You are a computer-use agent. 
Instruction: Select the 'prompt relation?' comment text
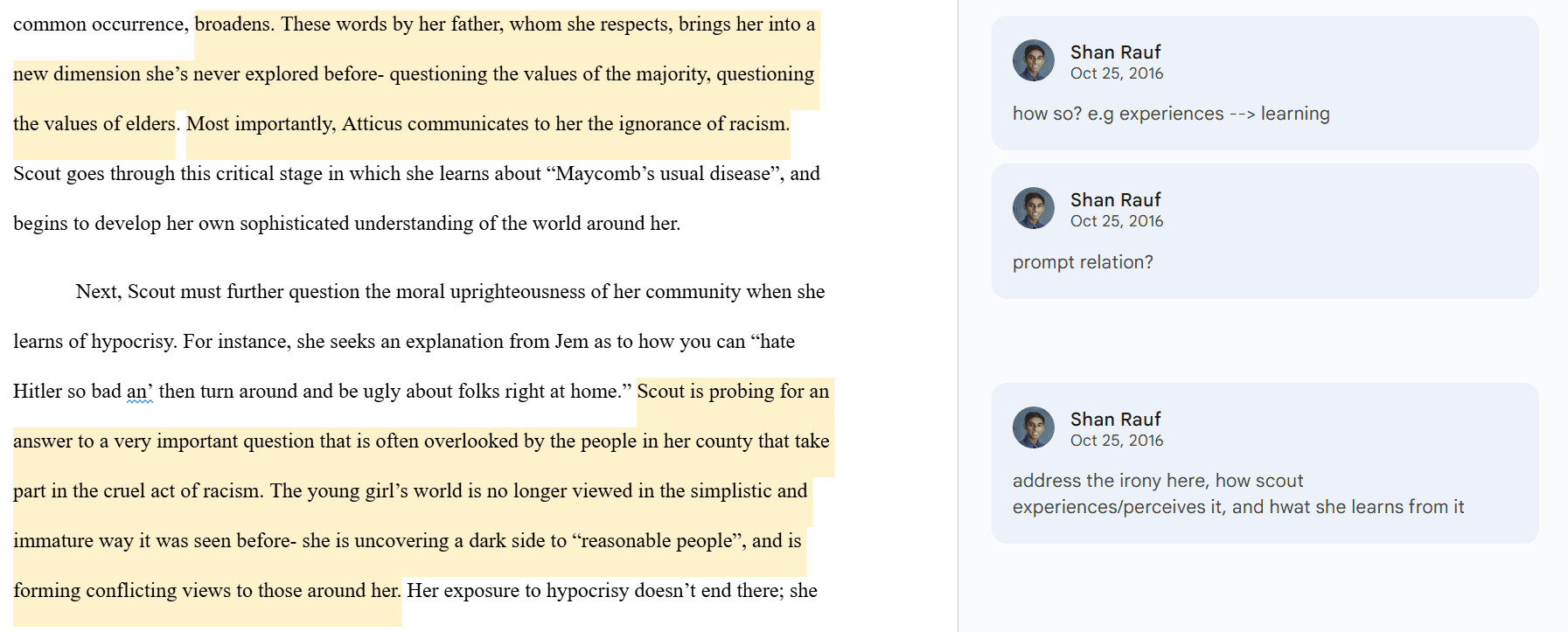(x=1082, y=262)
